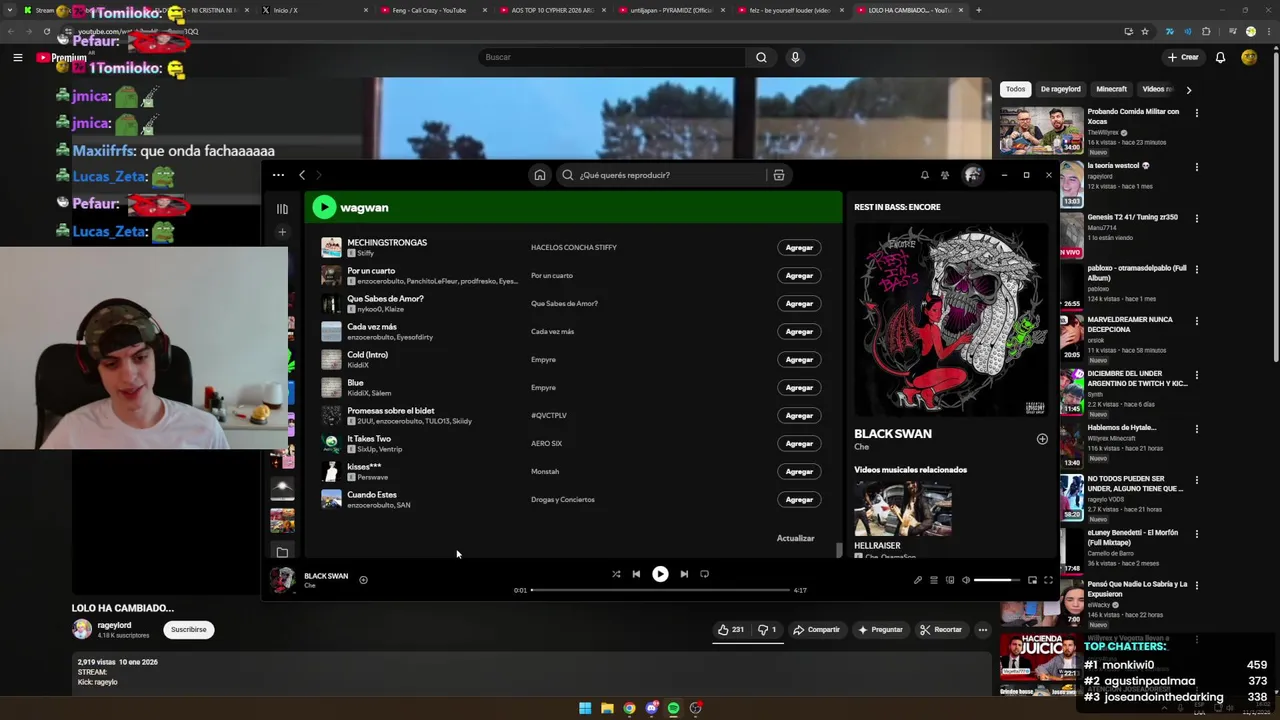1280x720 pixels.
Task: Open Spotify from the taskbar
Action: point(673,708)
